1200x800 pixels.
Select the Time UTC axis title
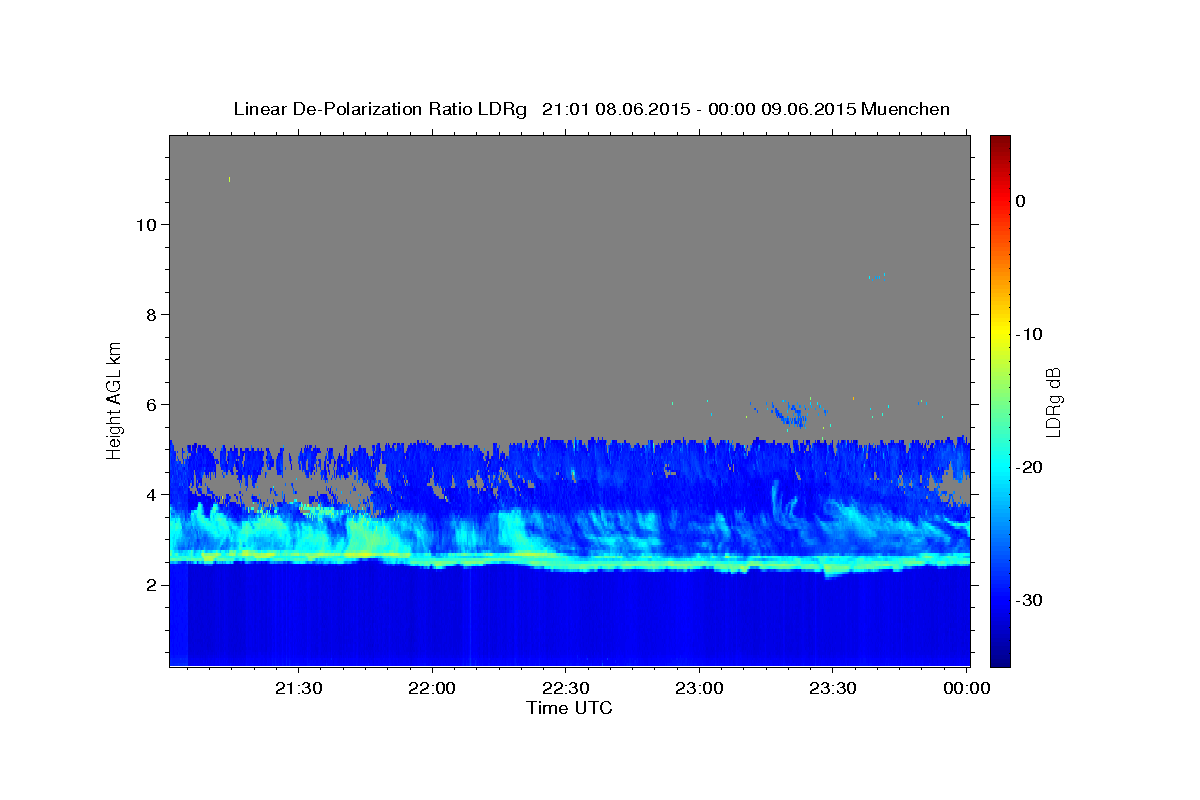(x=569, y=708)
